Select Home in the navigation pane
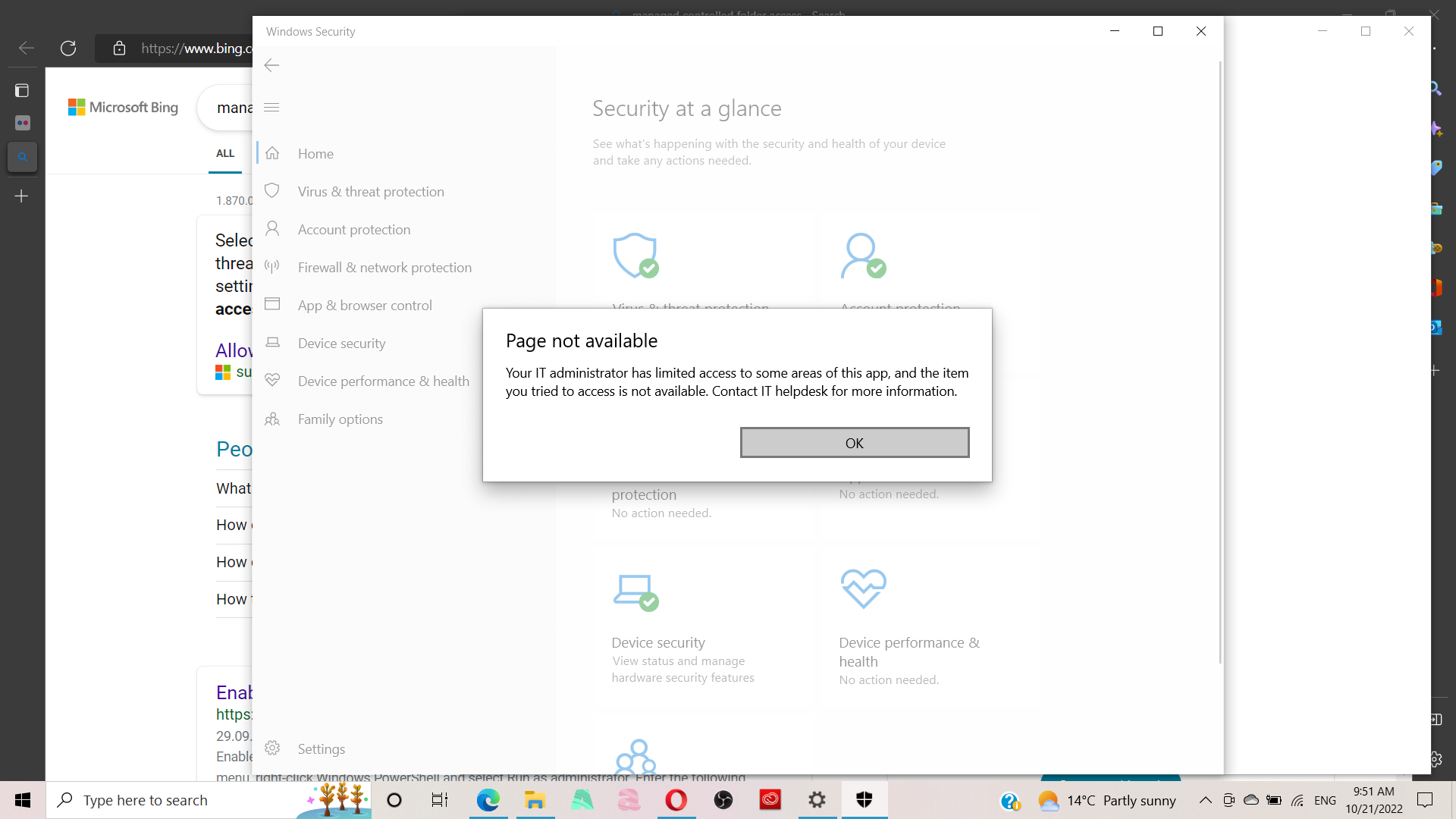 click(x=315, y=154)
